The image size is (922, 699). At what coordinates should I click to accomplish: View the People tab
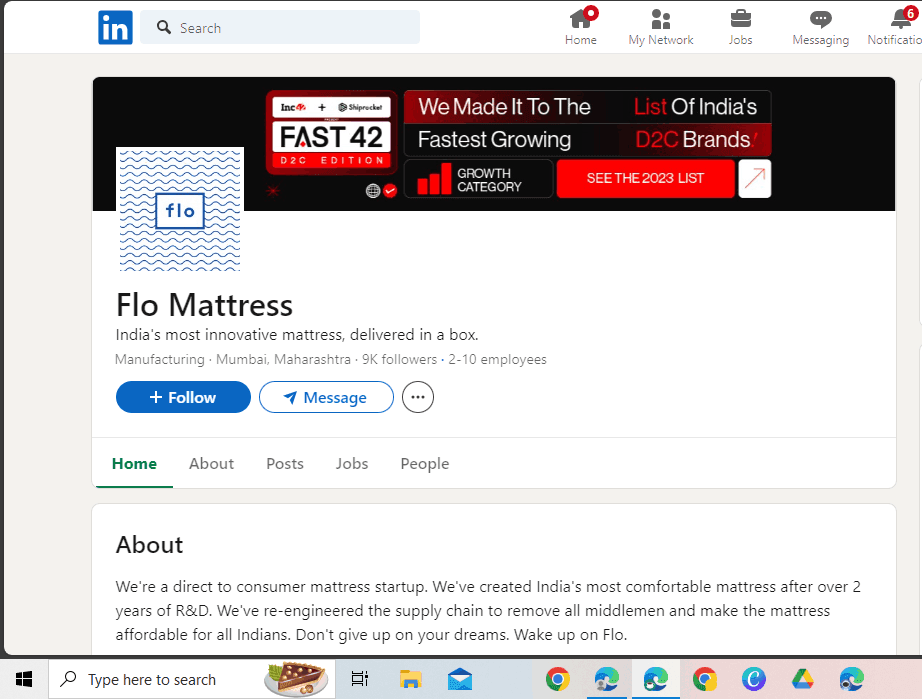(x=424, y=463)
